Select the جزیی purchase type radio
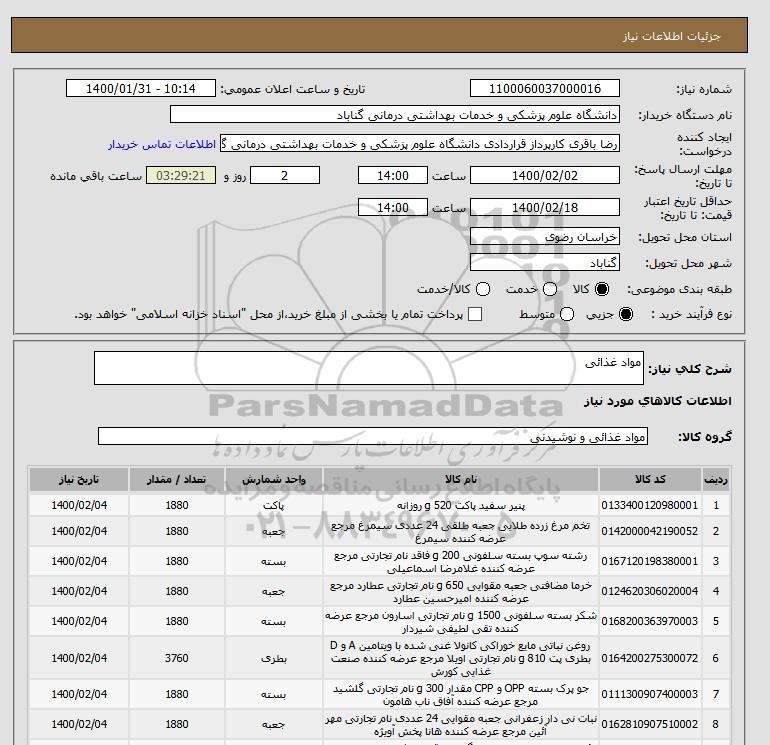 626,314
